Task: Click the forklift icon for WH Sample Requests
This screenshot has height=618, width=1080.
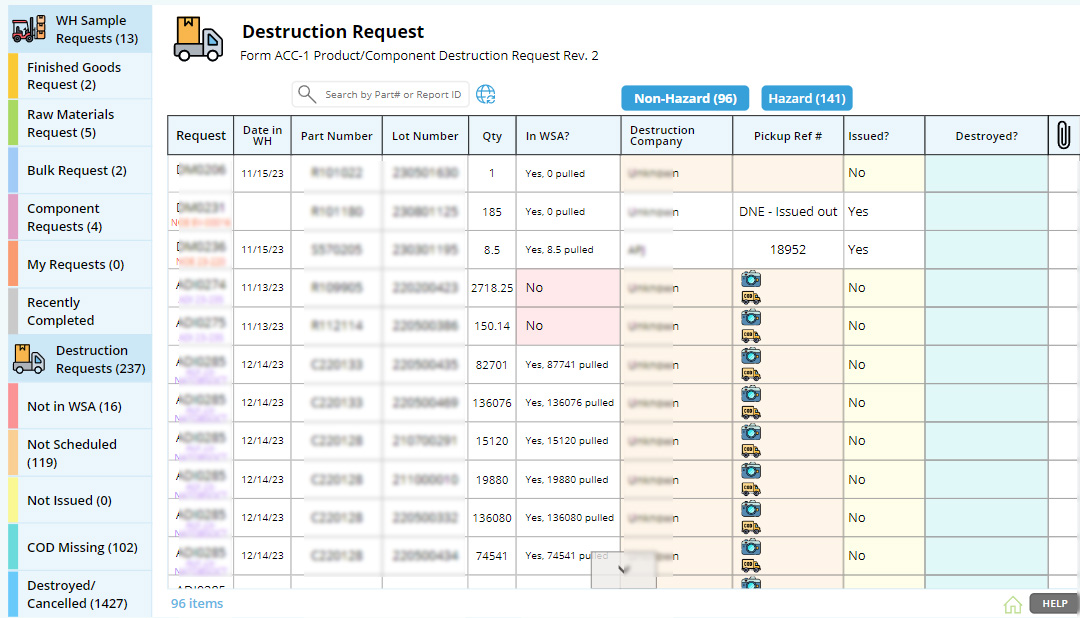Action: 29,29
